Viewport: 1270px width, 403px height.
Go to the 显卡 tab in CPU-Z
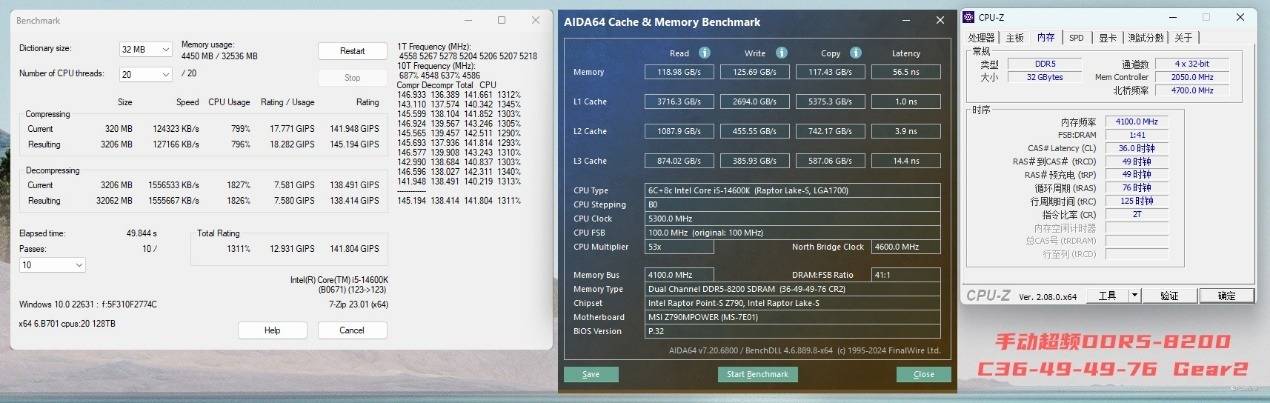coord(1107,37)
